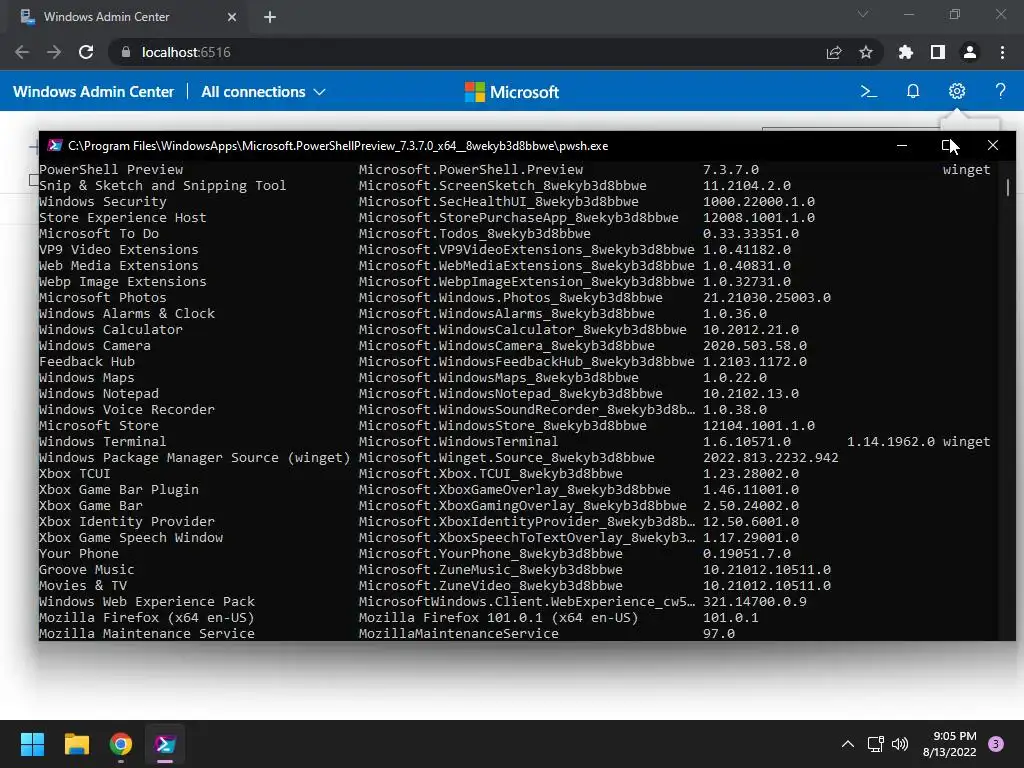This screenshot has width=1024, height=768.
Task: Click 'Feedback Hub' row text
Action: click(x=87, y=362)
